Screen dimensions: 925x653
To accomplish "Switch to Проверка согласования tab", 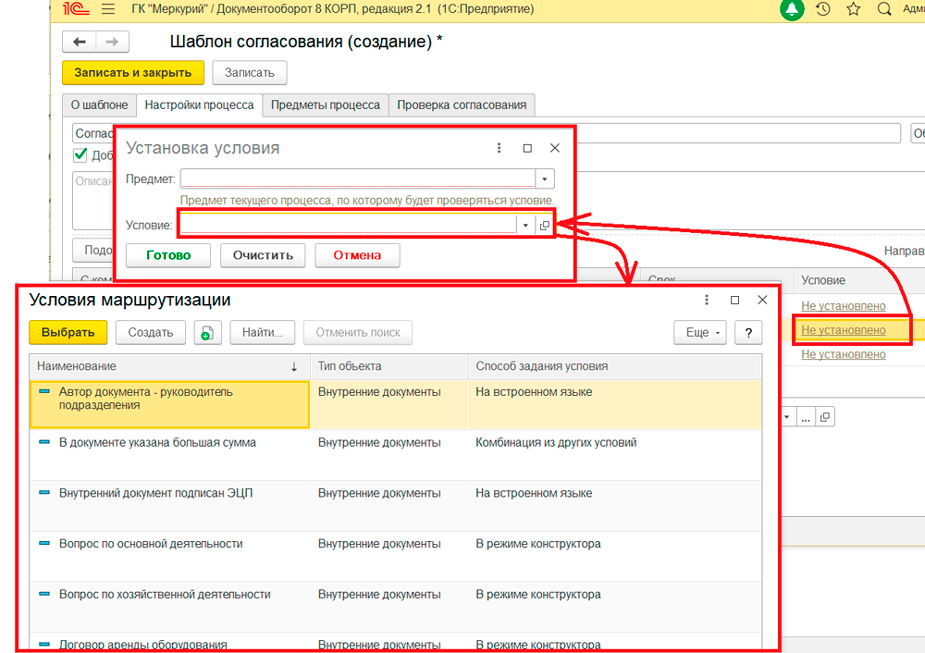I will point(462,105).
